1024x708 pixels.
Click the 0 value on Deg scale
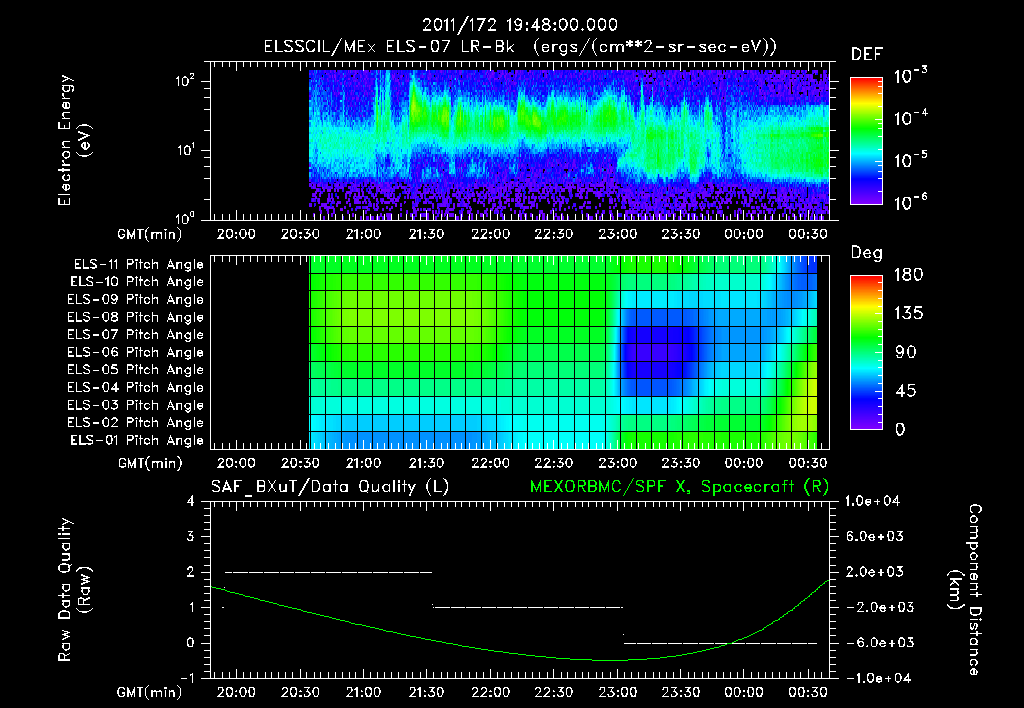click(900, 429)
